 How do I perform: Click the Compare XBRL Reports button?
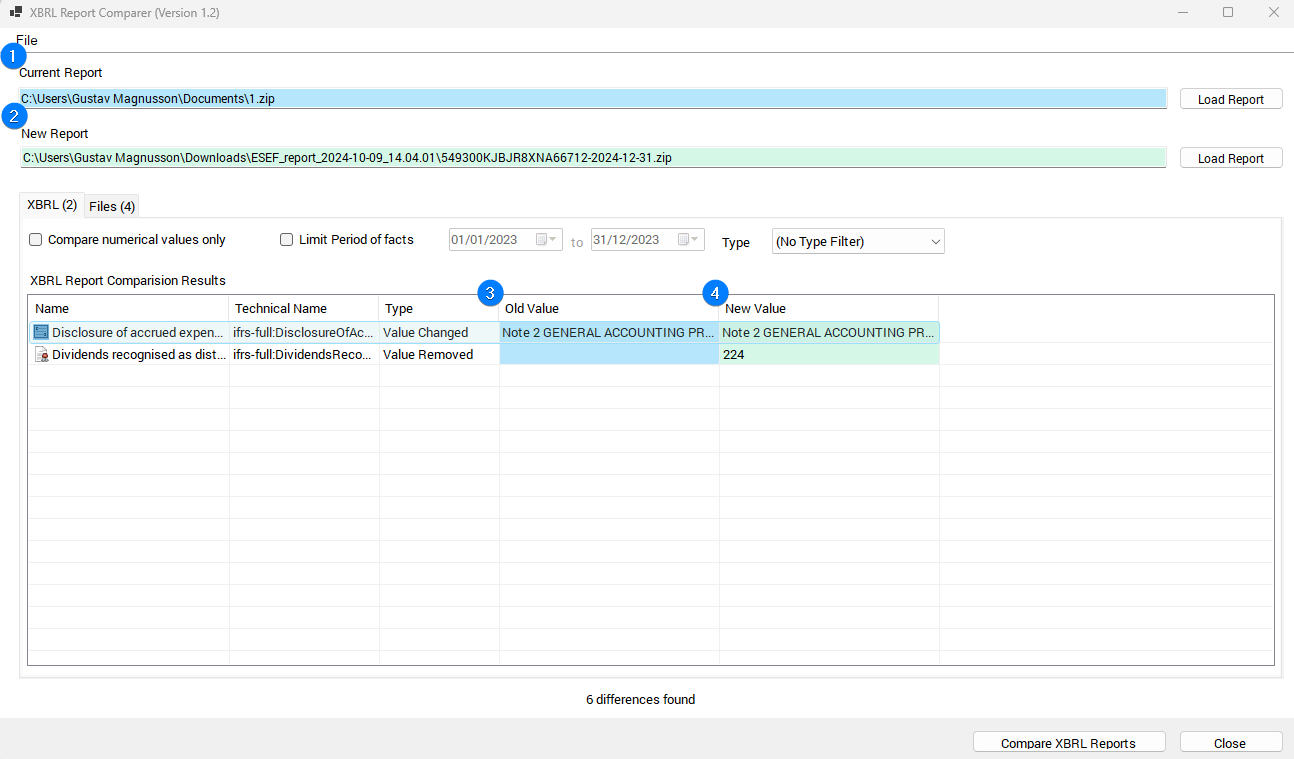click(x=1069, y=743)
